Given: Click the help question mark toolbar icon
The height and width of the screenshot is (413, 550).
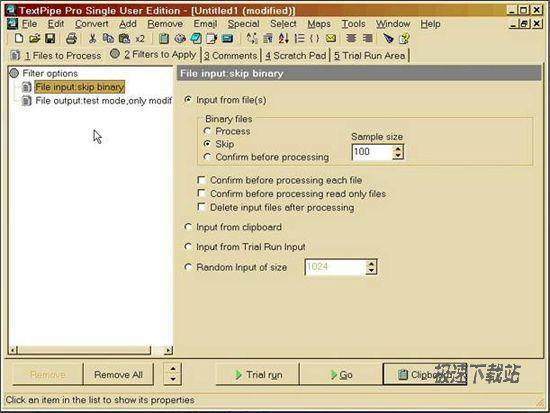Looking at the screenshot, I should click(404, 38).
